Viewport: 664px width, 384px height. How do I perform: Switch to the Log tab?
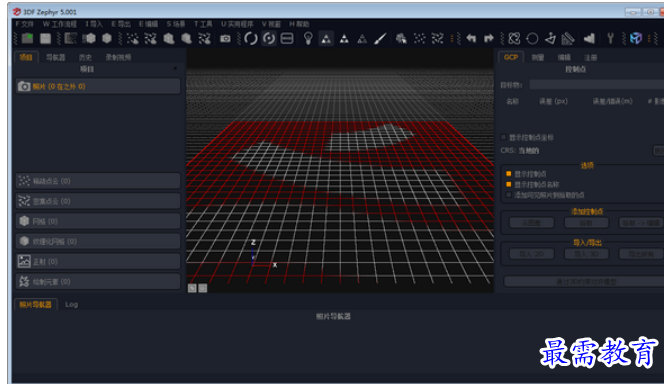click(x=71, y=304)
